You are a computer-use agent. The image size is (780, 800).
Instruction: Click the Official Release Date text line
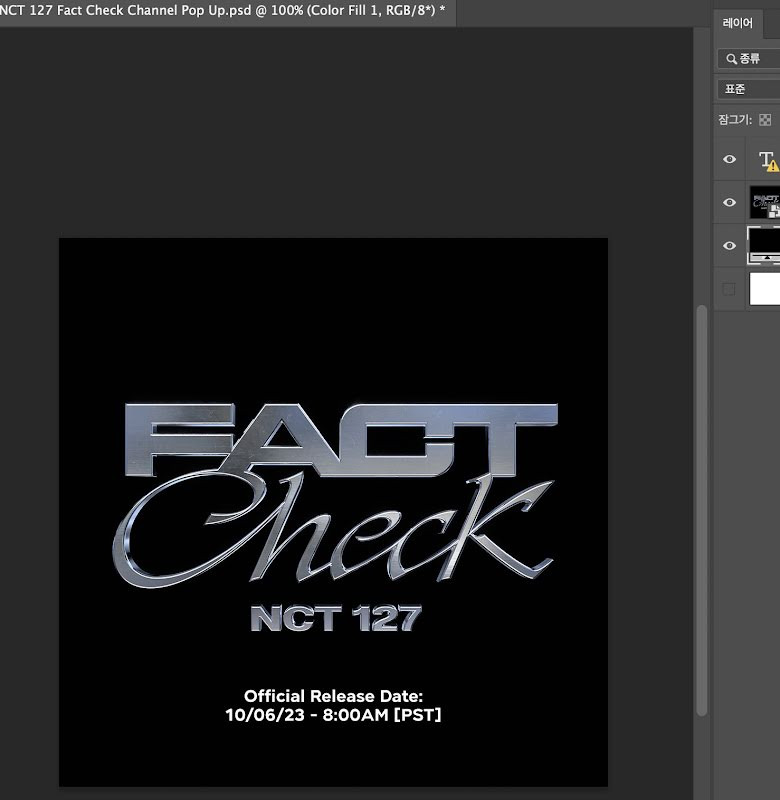pyautogui.click(x=334, y=696)
